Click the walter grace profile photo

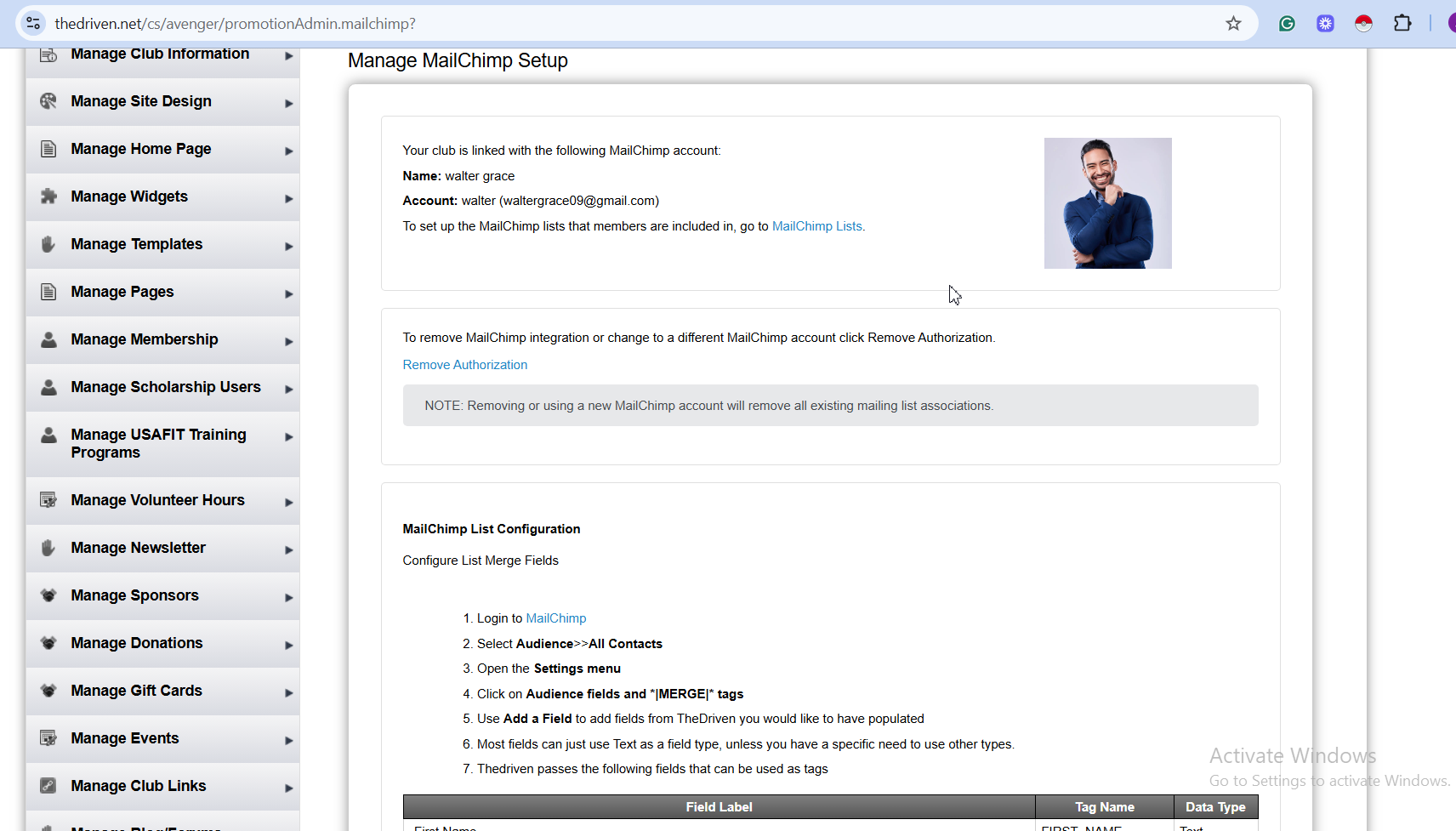point(1108,203)
